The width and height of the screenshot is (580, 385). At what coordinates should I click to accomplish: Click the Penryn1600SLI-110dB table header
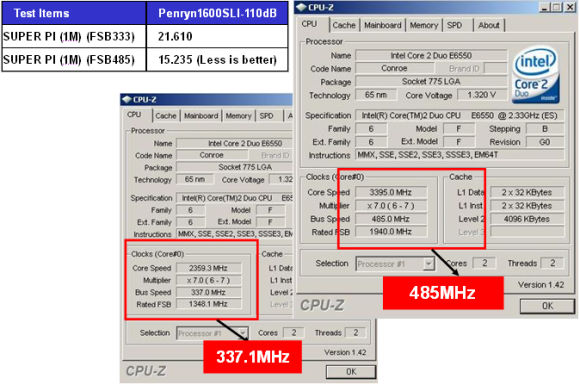[217, 13]
